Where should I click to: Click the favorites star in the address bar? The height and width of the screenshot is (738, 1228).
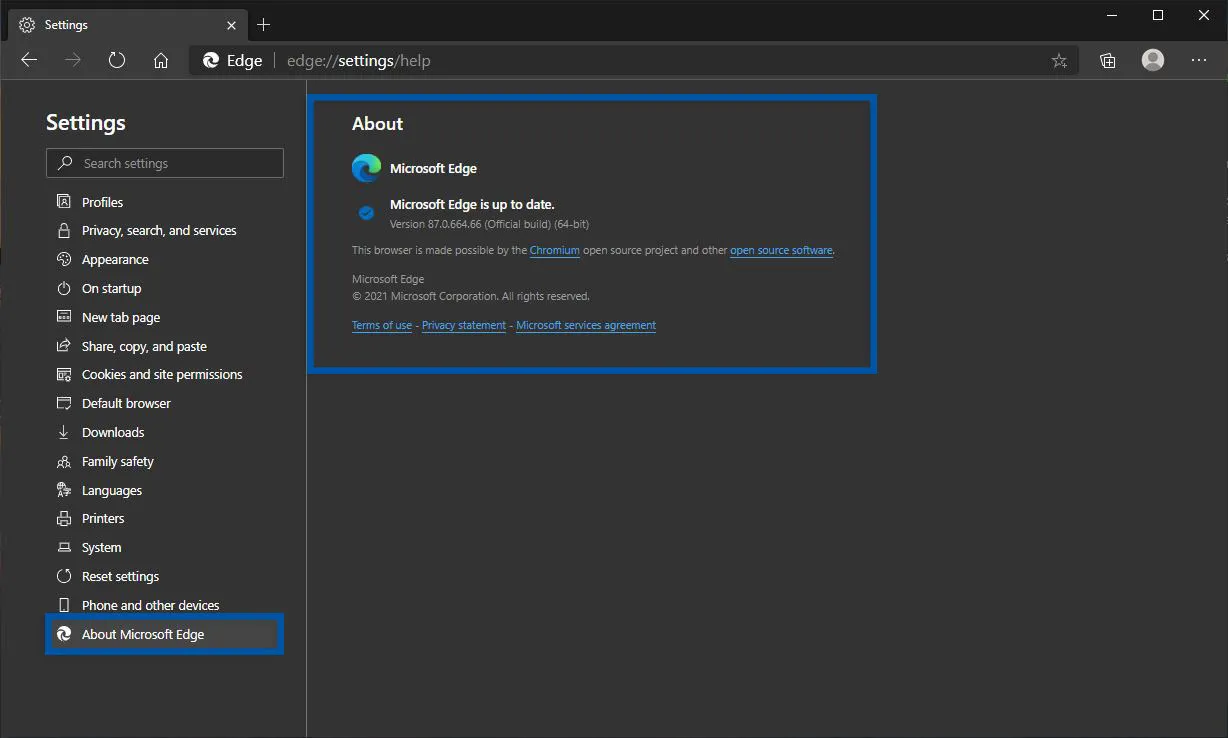point(1059,60)
